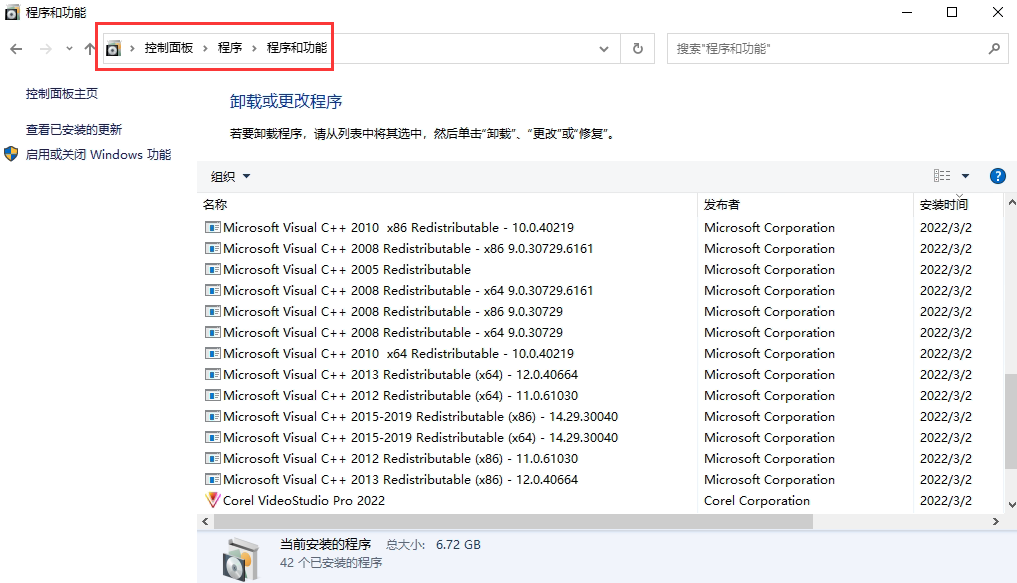Viewport: 1017px width, 583px height.
Task: Open recent locations dropdown arrow
Action: (69, 48)
